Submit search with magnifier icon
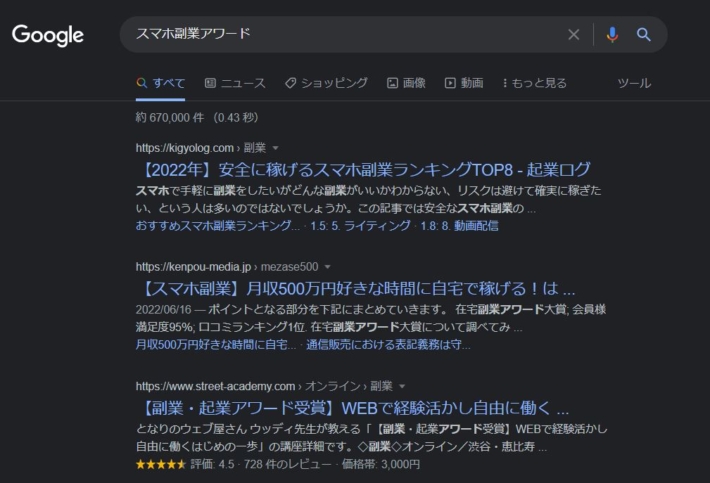 pos(643,34)
